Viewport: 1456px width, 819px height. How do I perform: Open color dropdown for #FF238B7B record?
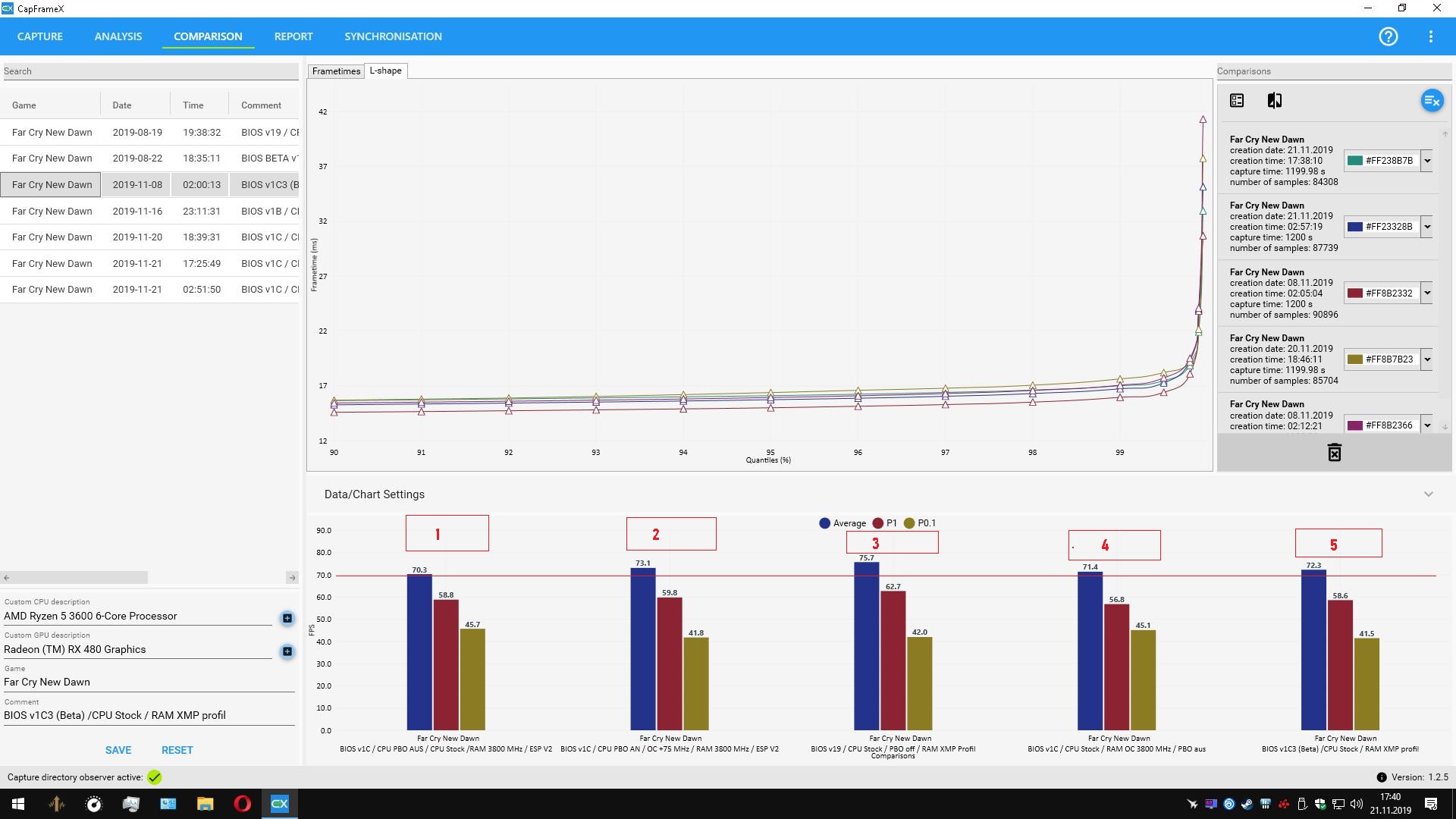click(x=1426, y=161)
